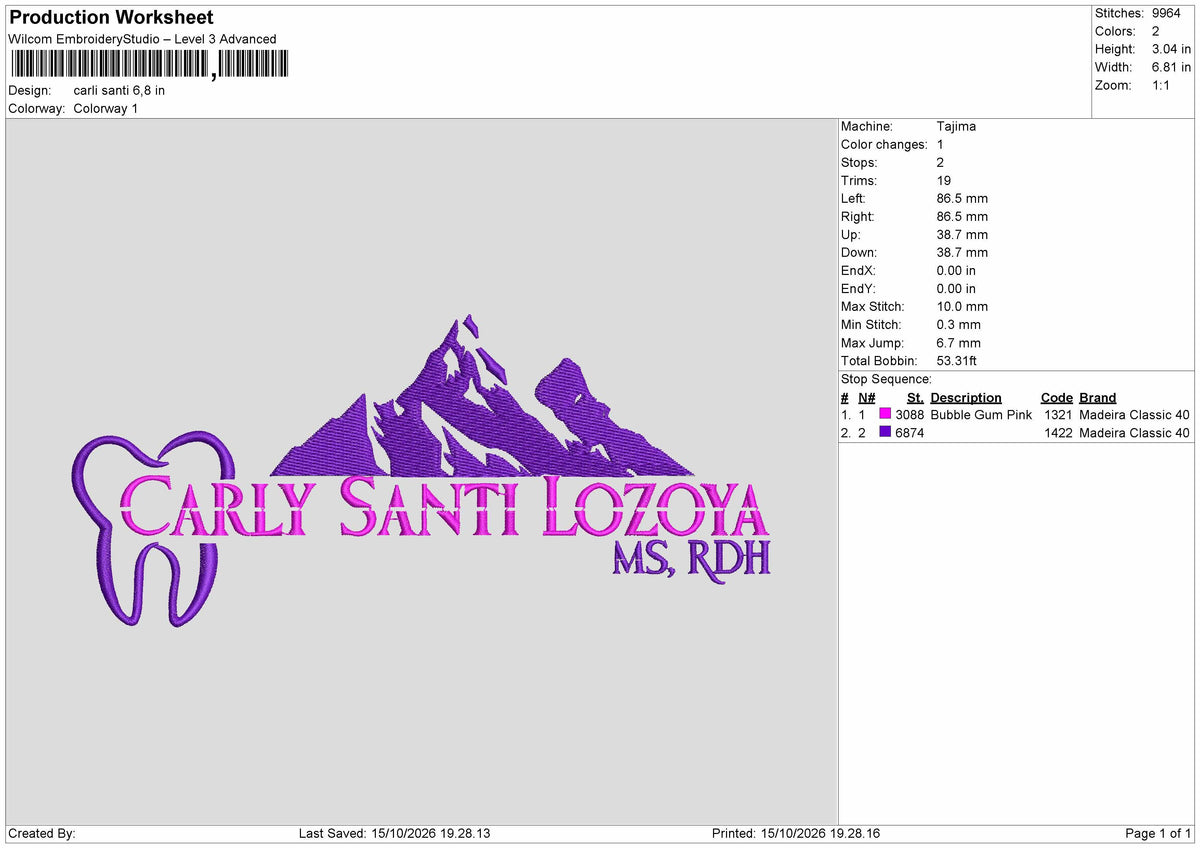The height and width of the screenshot is (848, 1200).
Task: Click 'Page 1 of 1' in footer
Action: tap(1158, 833)
